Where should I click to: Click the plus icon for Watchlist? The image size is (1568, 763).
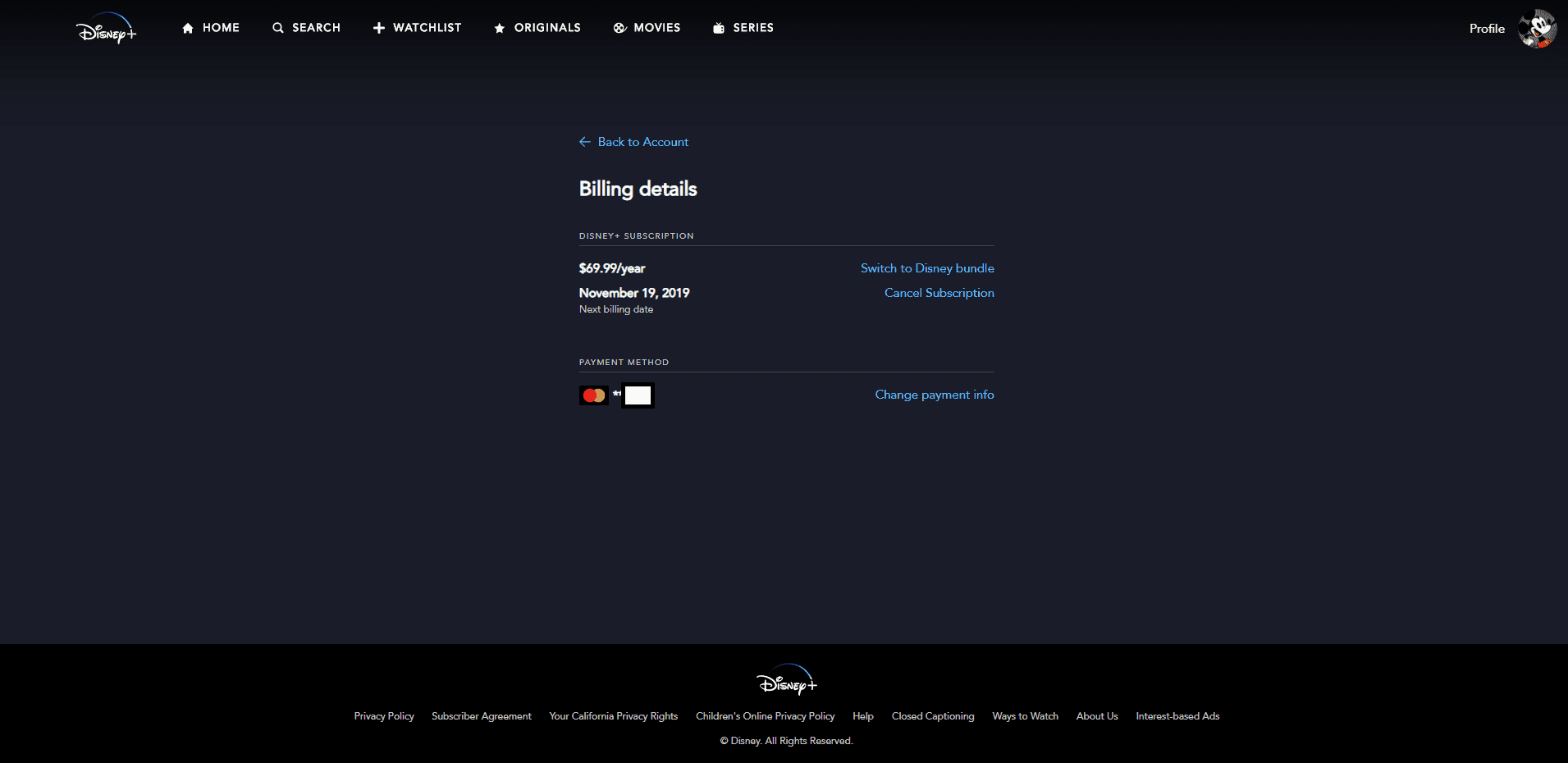[378, 27]
